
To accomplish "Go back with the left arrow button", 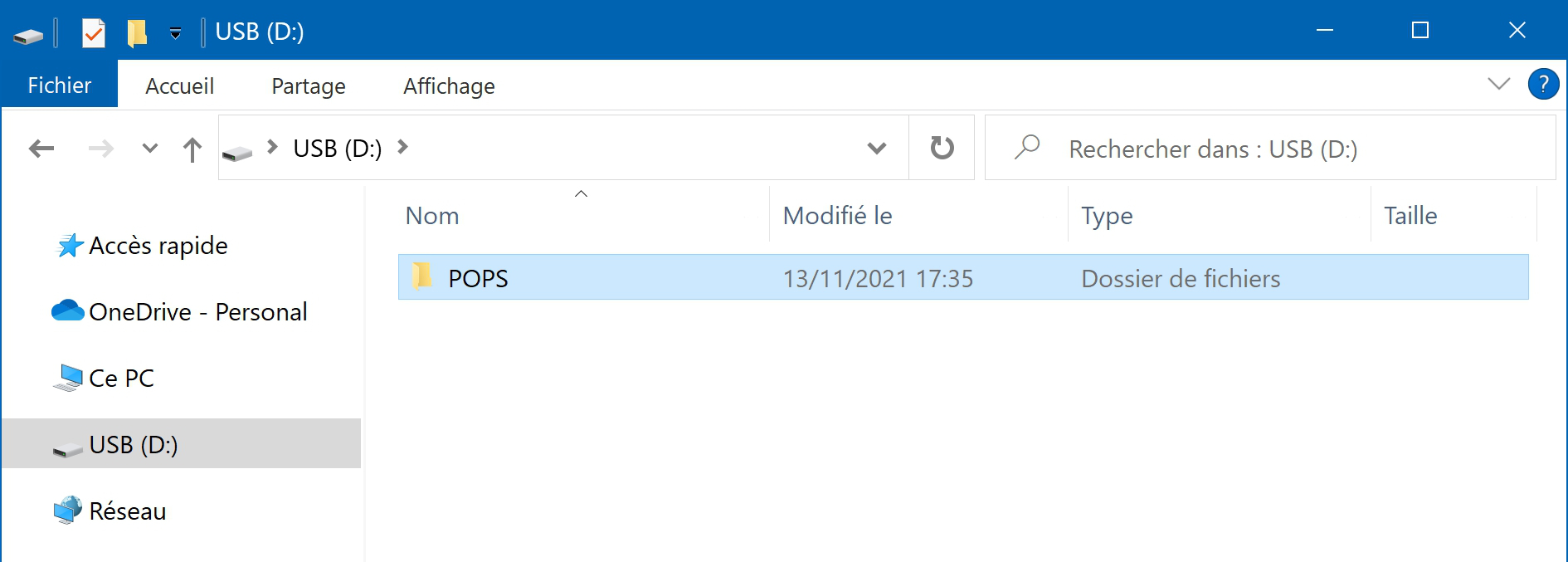I will pyautogui.click(x=41, y=149).
